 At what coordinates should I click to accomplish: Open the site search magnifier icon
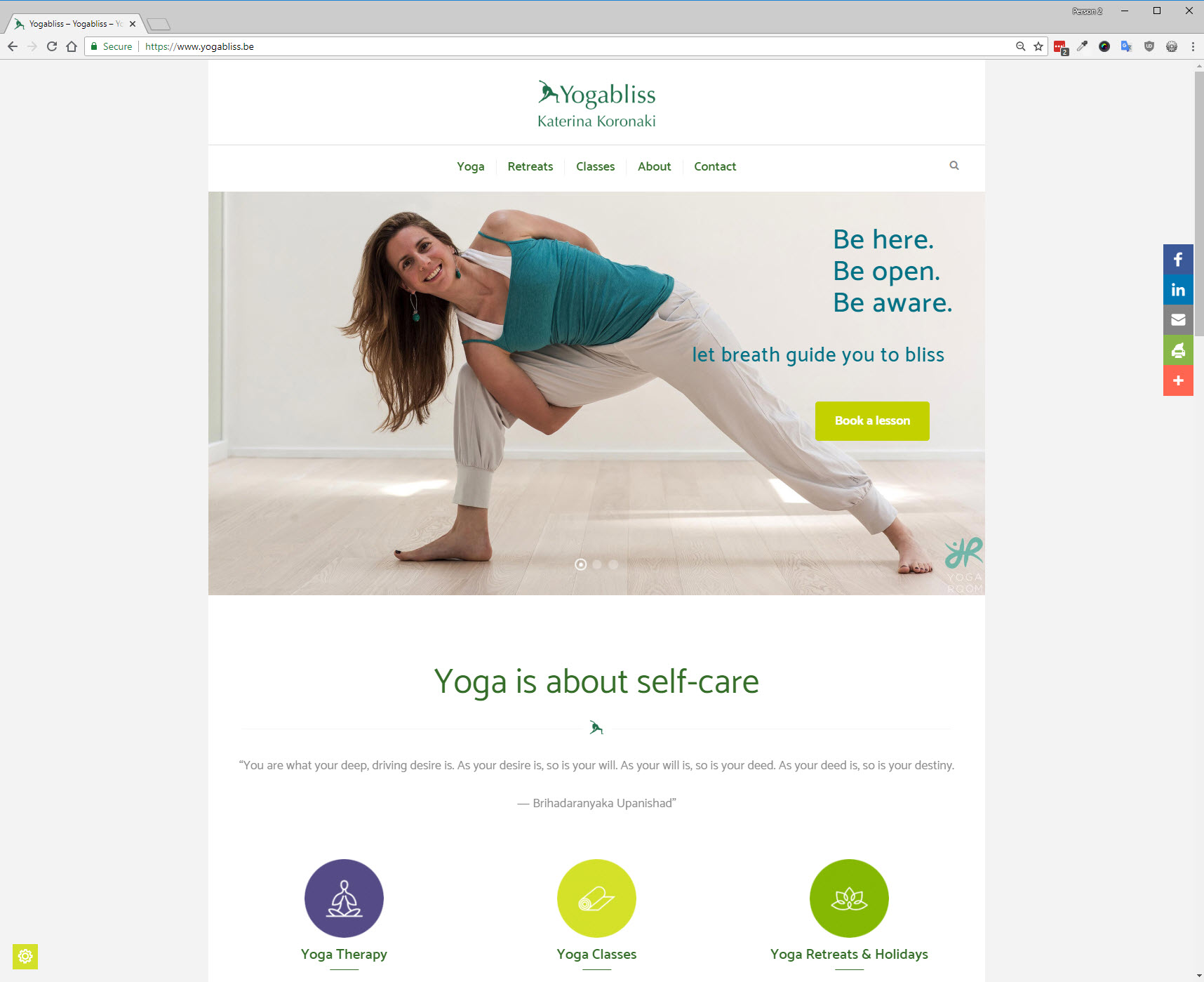pos(954,166)
